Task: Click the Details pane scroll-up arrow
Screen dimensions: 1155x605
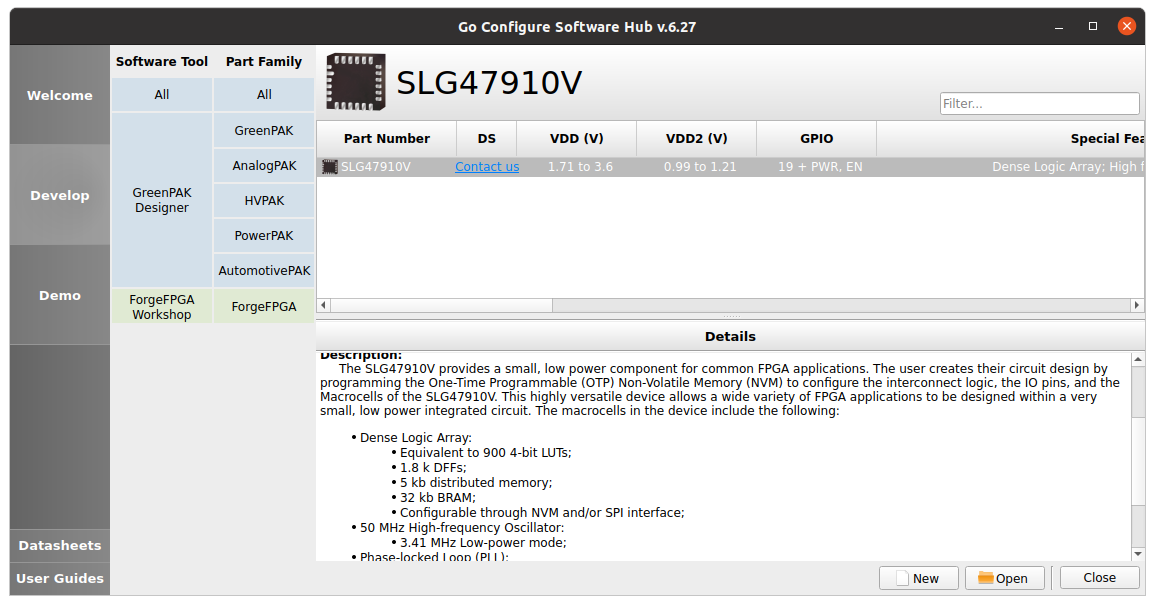Action: tap(1138, 360)
